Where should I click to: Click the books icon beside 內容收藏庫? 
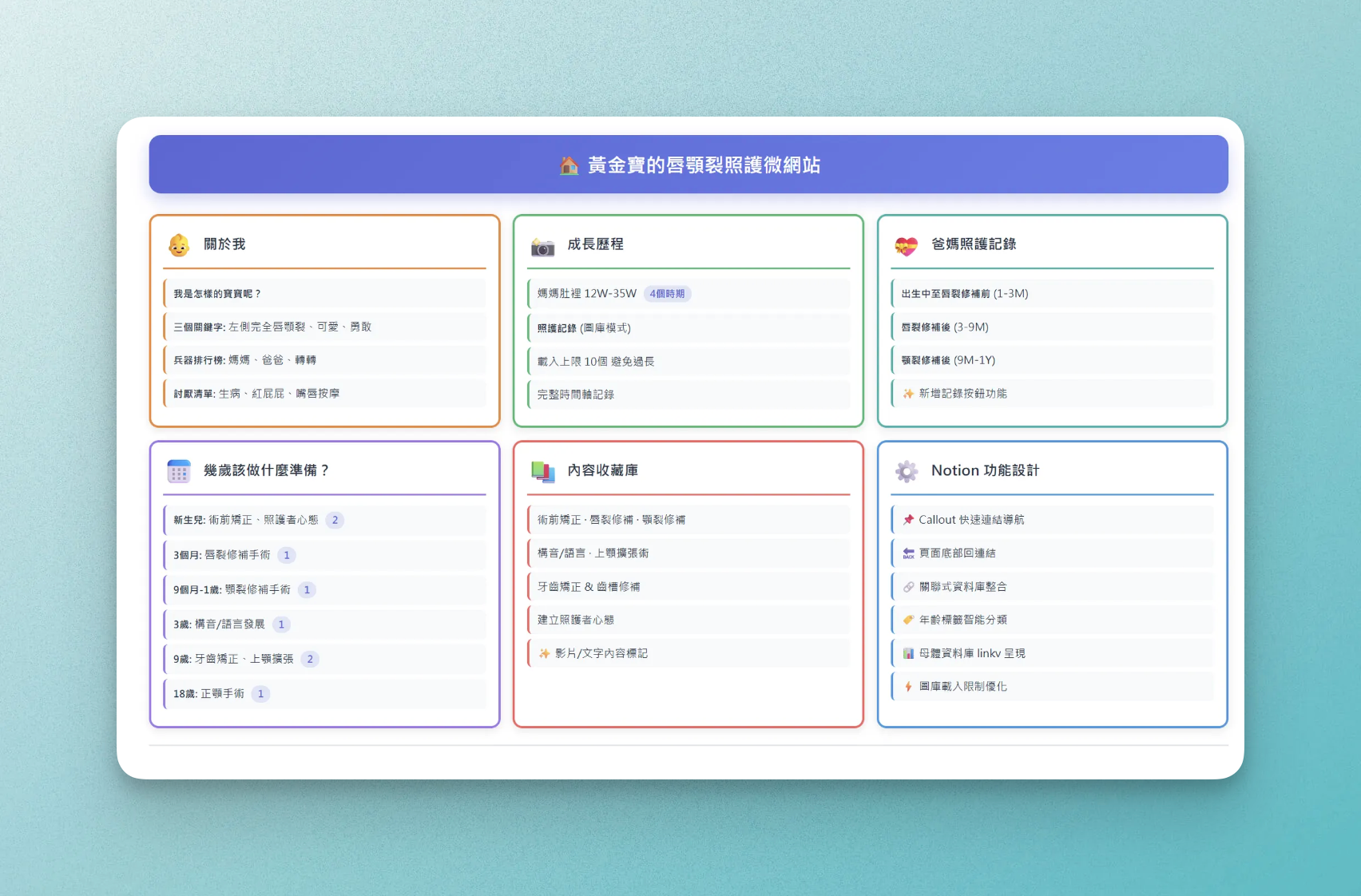point(543,472)
